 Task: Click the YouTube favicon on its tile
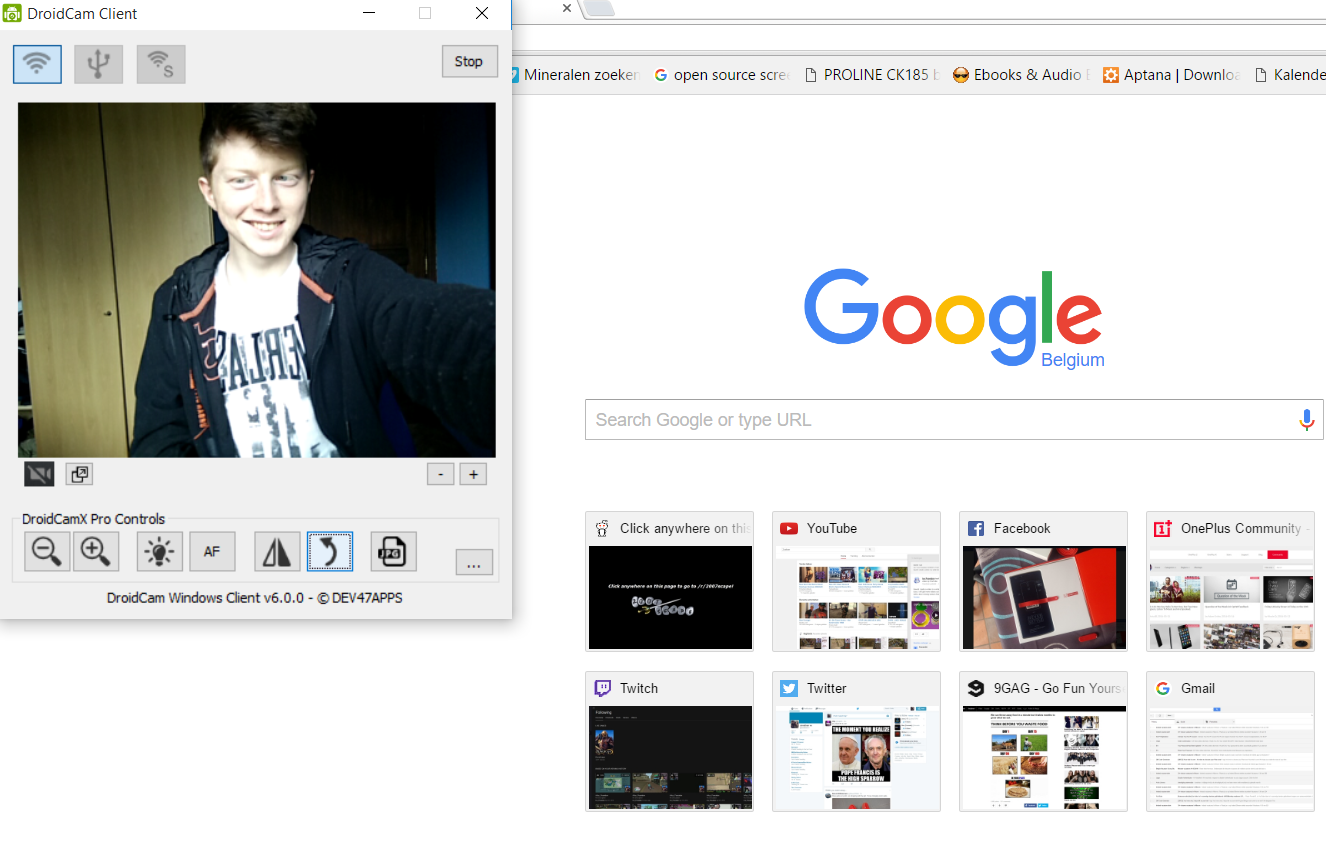pos(789,529)
